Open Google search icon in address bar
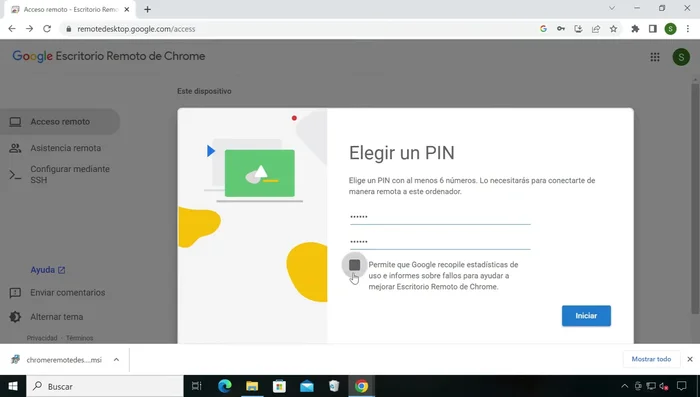This screenshot has width=700, height=397. coord(543,29)
